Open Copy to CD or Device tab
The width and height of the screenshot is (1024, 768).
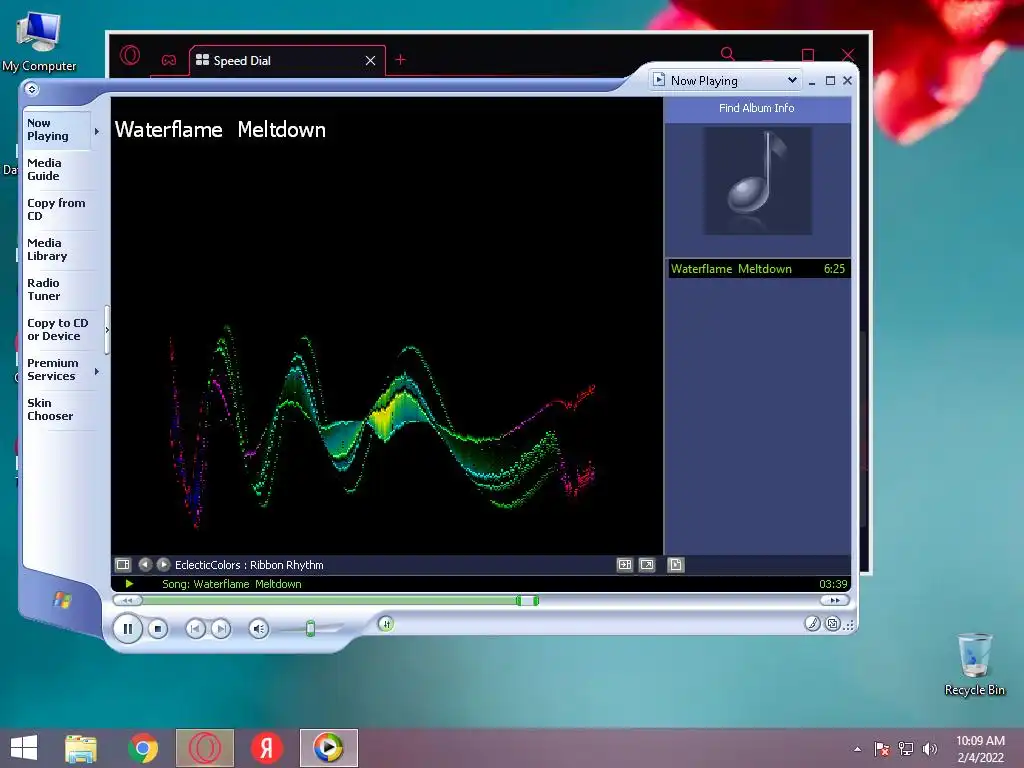click(60, 330)
